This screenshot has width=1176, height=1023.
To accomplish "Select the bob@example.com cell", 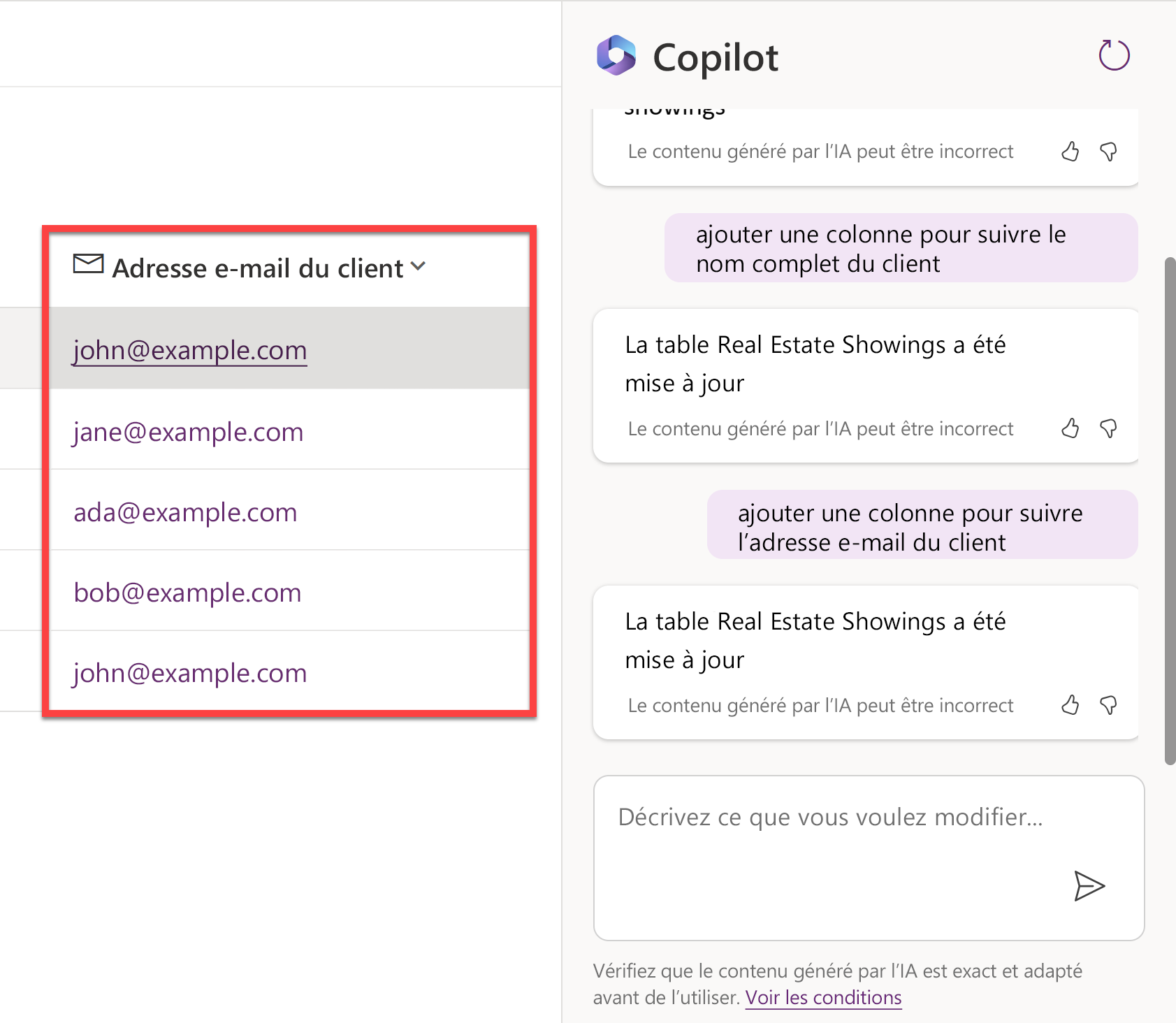I will [290, 590].
